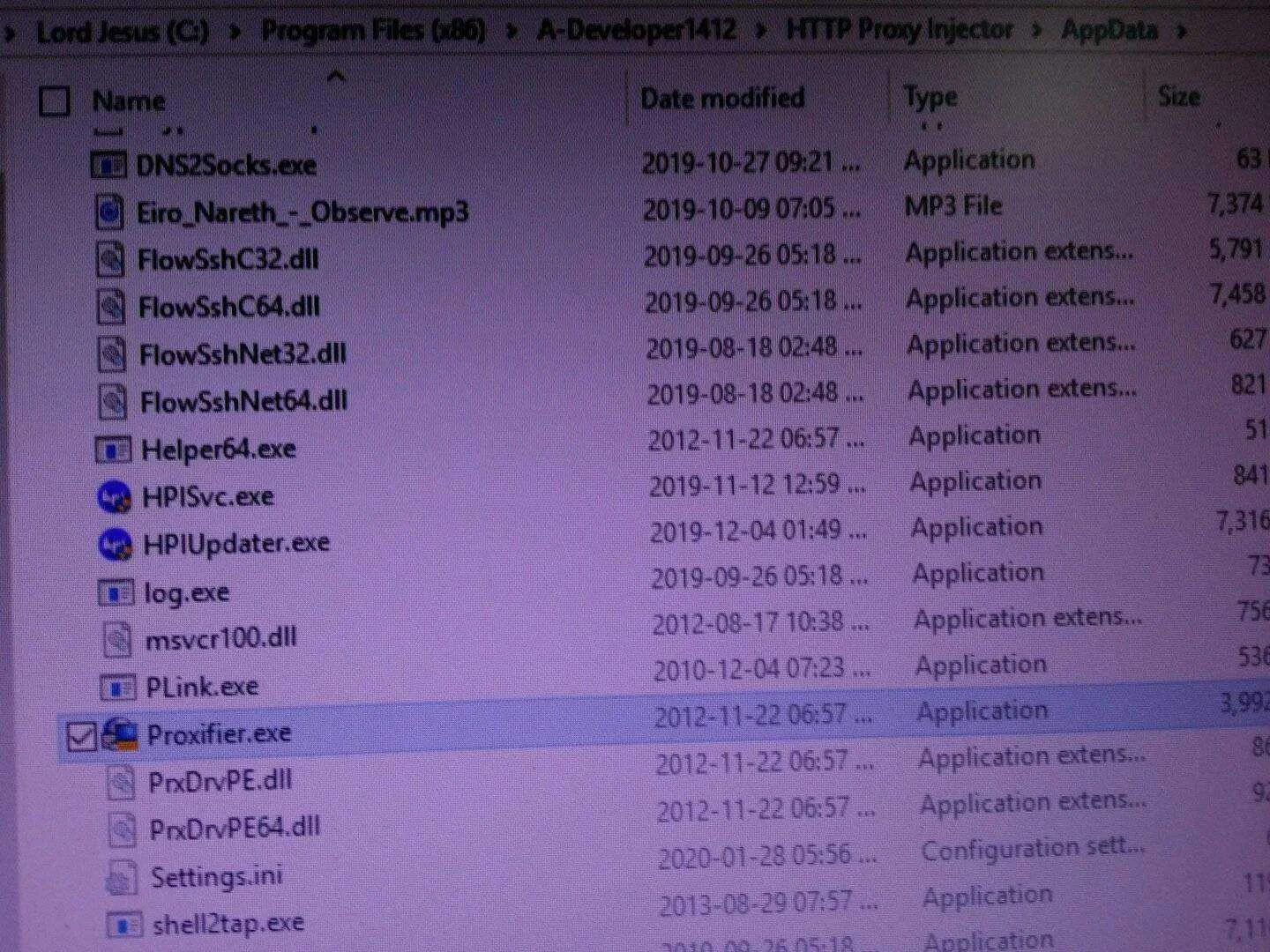Sort files by Date modified column header
The width and height of the screenshot is (1270, 952).
tap(722, 97)
